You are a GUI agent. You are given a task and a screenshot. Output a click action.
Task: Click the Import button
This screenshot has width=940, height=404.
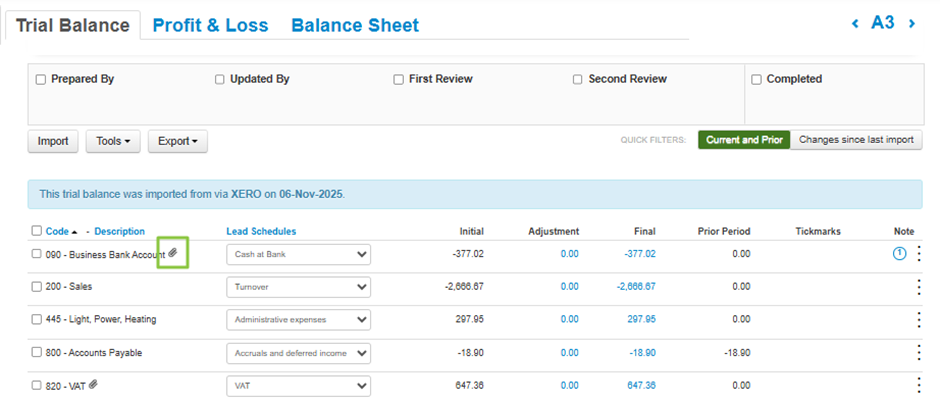tap(53, 141)
